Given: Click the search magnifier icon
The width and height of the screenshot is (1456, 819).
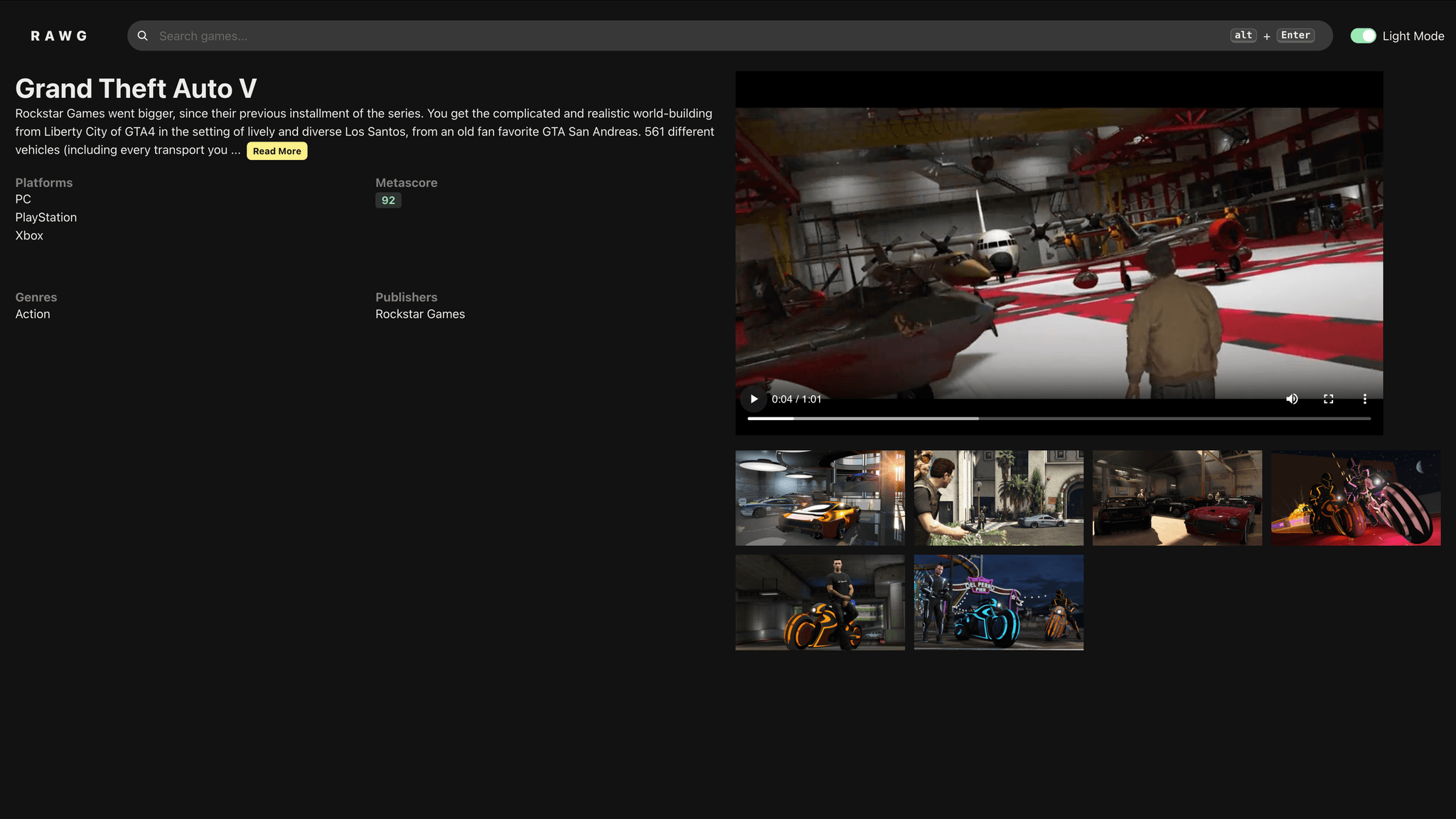Looking at the screenshot, I should point(143,36).
